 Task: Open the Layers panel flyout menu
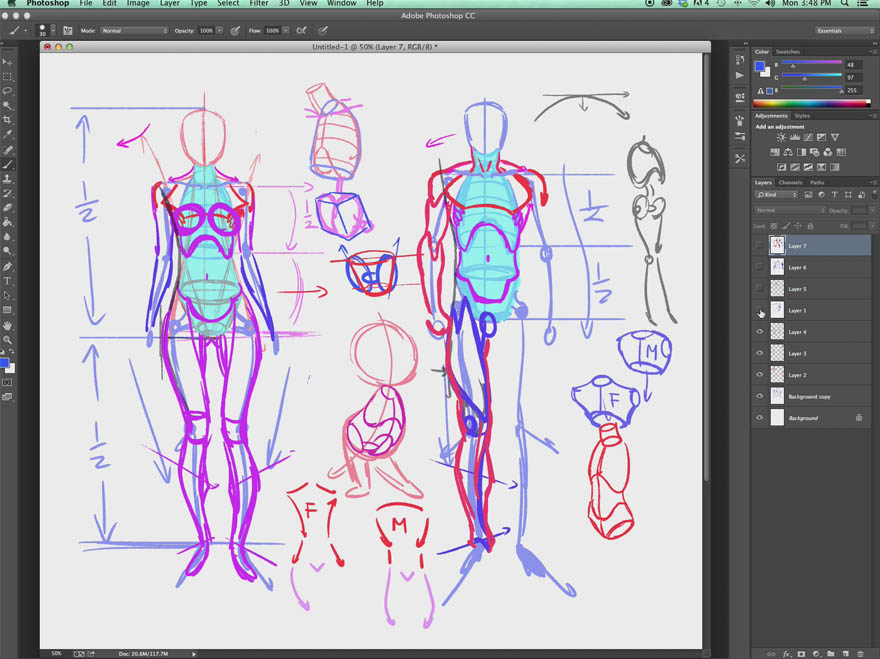pyautogui.click(x=873, y=182)
